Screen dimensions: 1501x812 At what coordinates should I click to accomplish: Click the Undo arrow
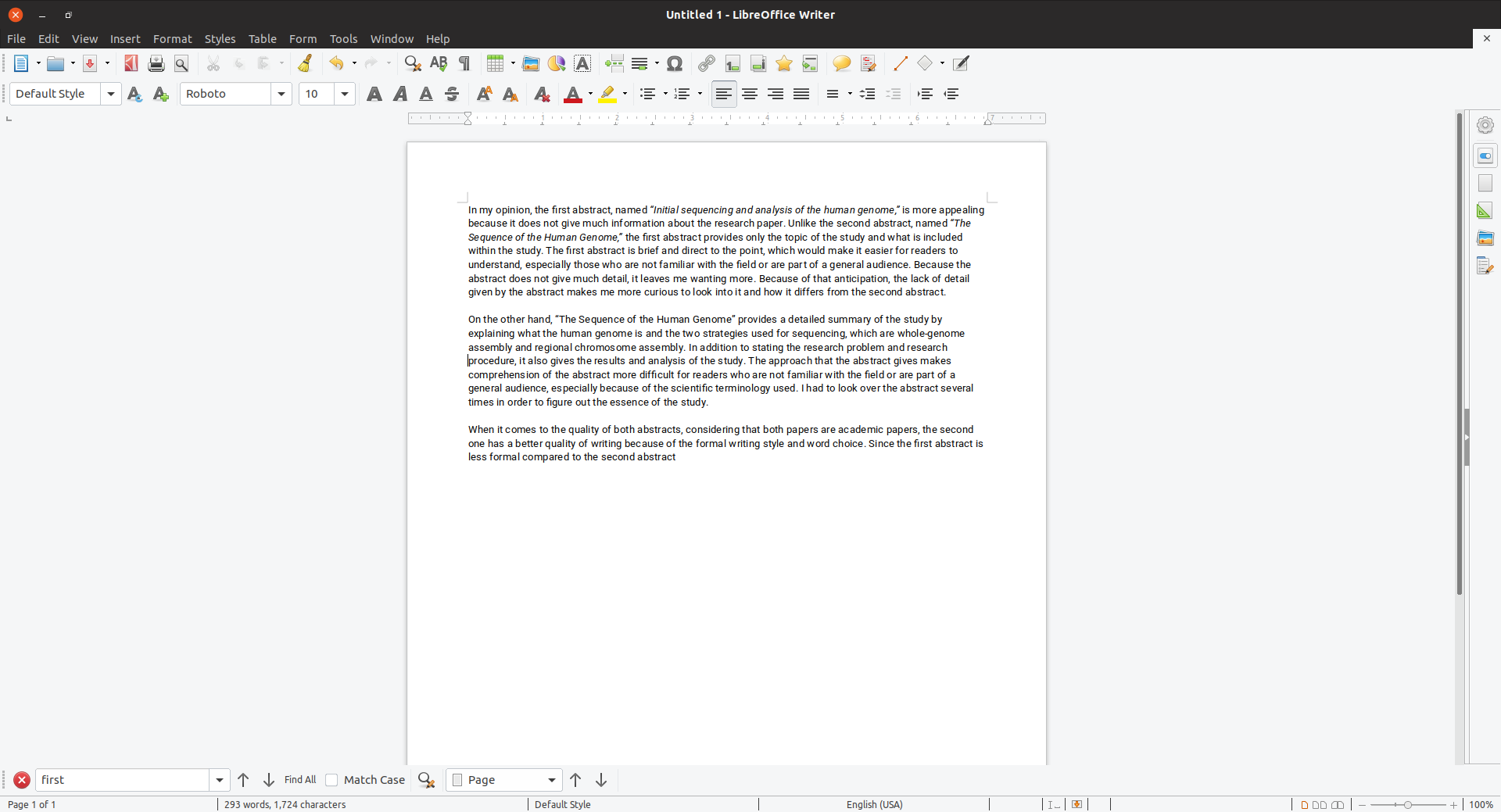pos(336,64)
